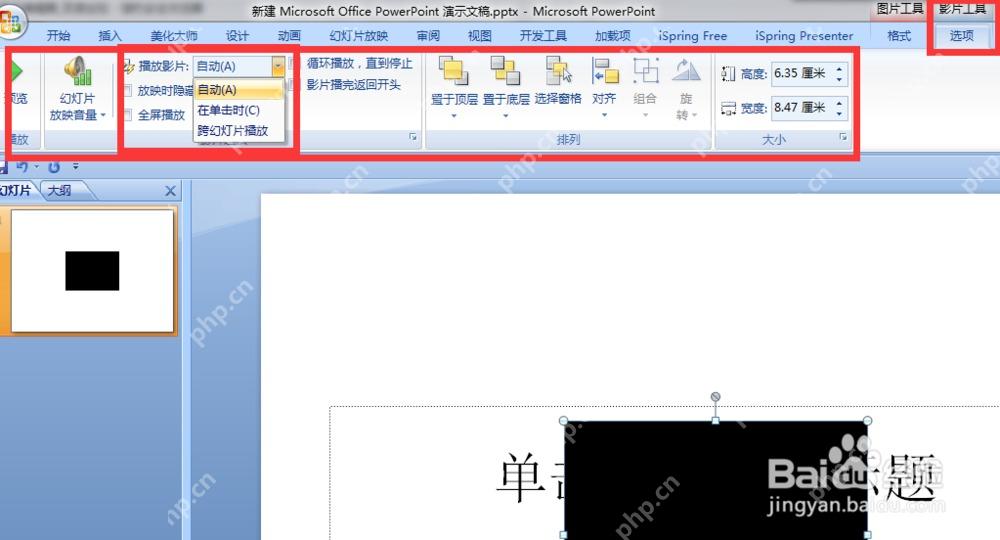Switch to the 开始 ribbon tab

(58, 36)
